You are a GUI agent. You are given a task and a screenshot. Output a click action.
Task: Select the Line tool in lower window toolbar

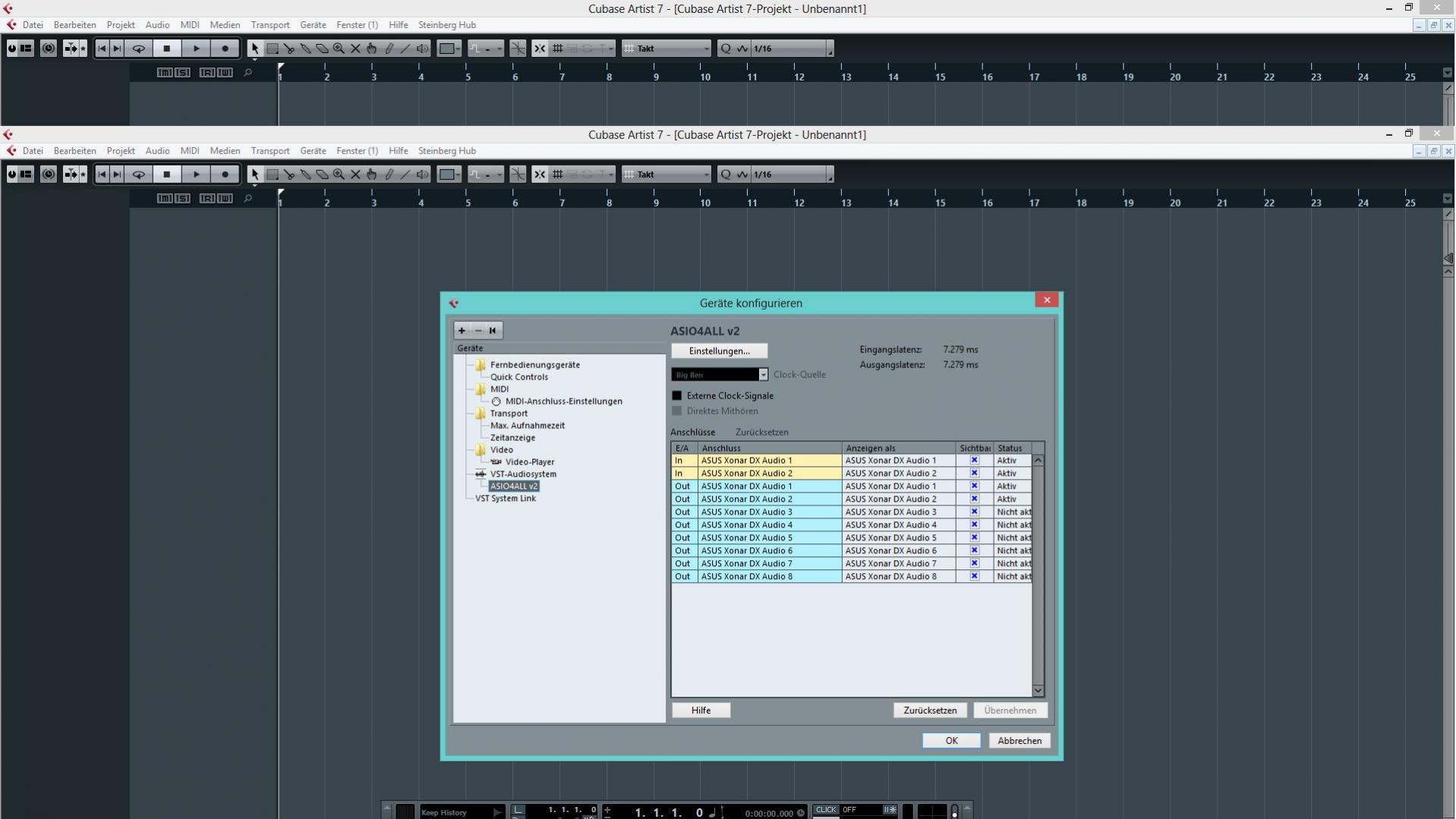coord(405,175)
